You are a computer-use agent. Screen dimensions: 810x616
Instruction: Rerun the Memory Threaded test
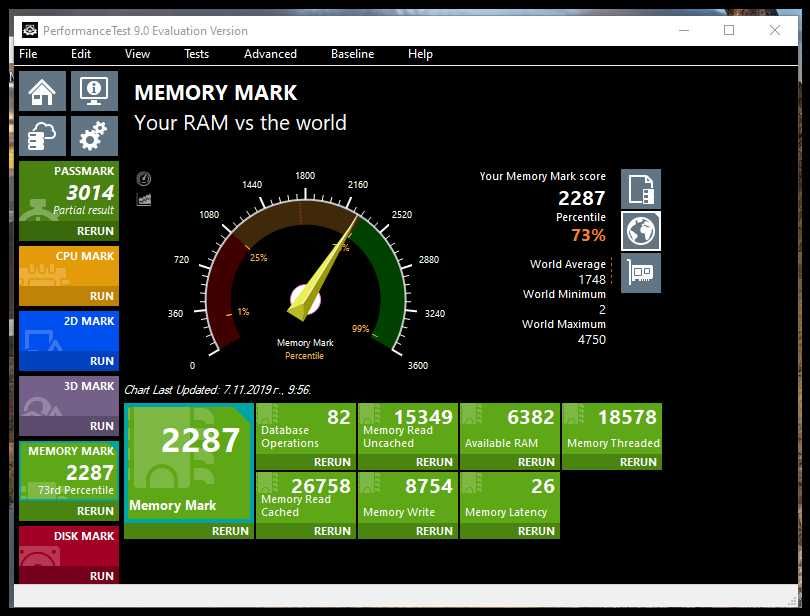[638, 462]
